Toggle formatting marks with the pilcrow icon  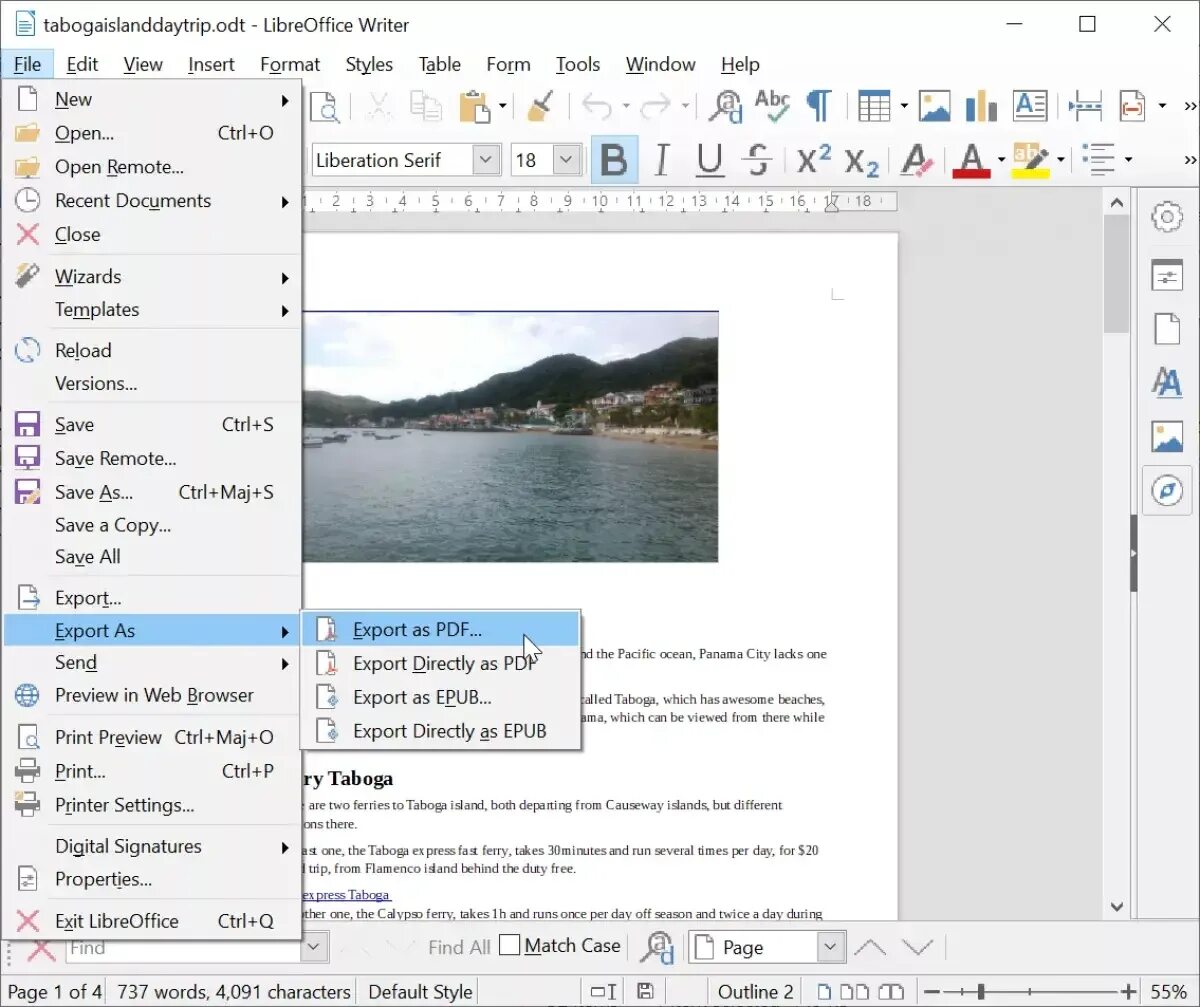[x=819, y=106]
